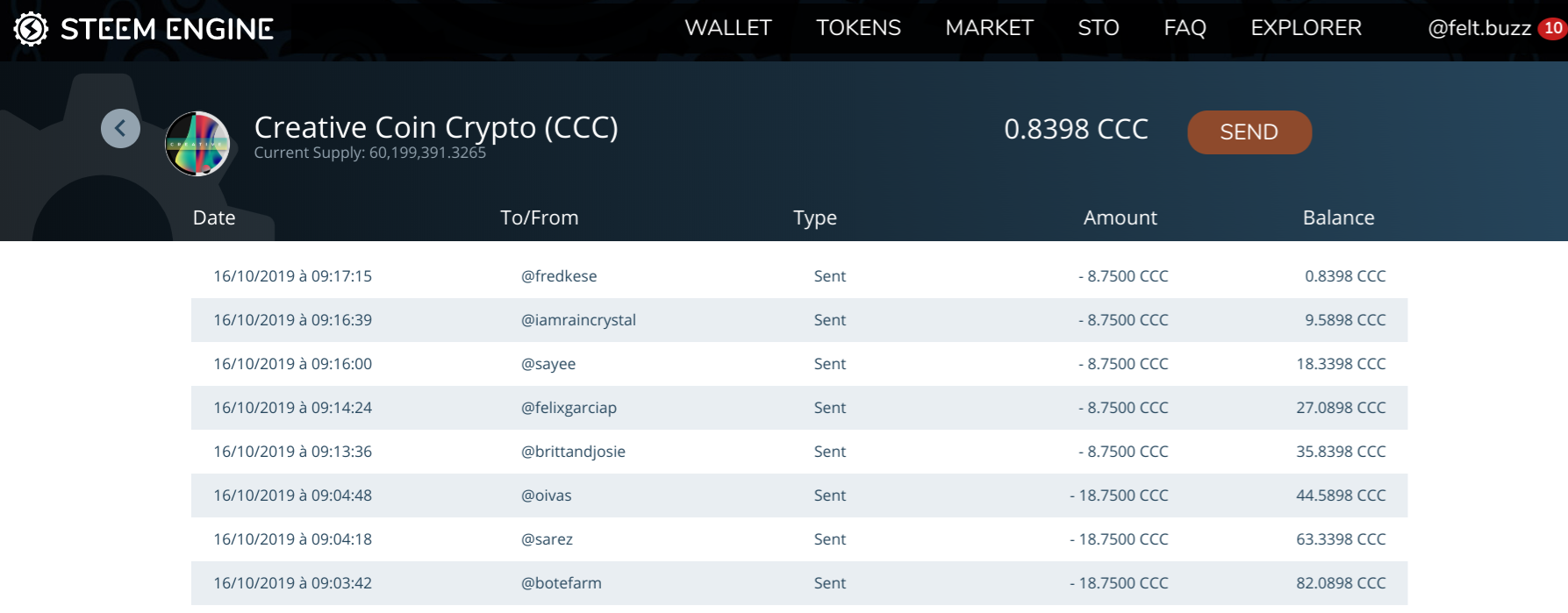Click the Current Supply 60,199,391.3265 text
1568x613 pixels.
tap(369, 153)
